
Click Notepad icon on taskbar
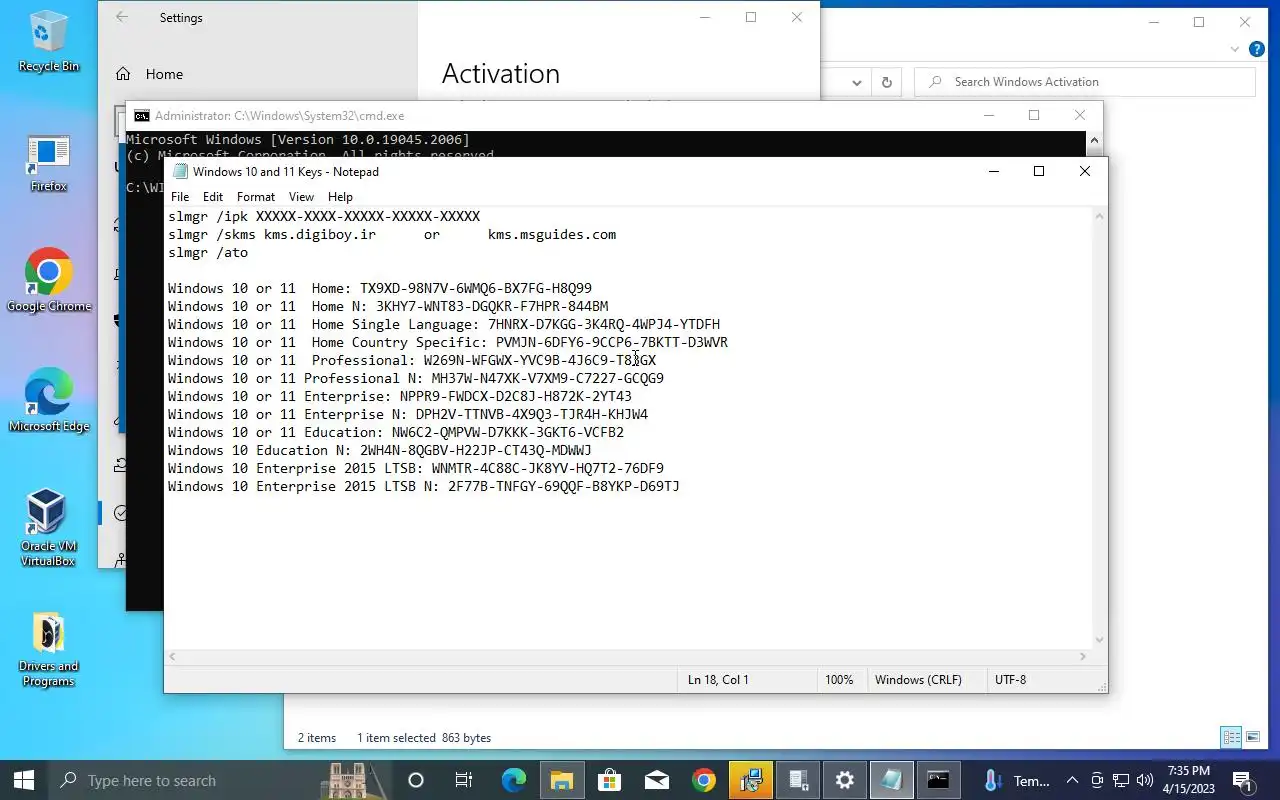coord(892,780)
